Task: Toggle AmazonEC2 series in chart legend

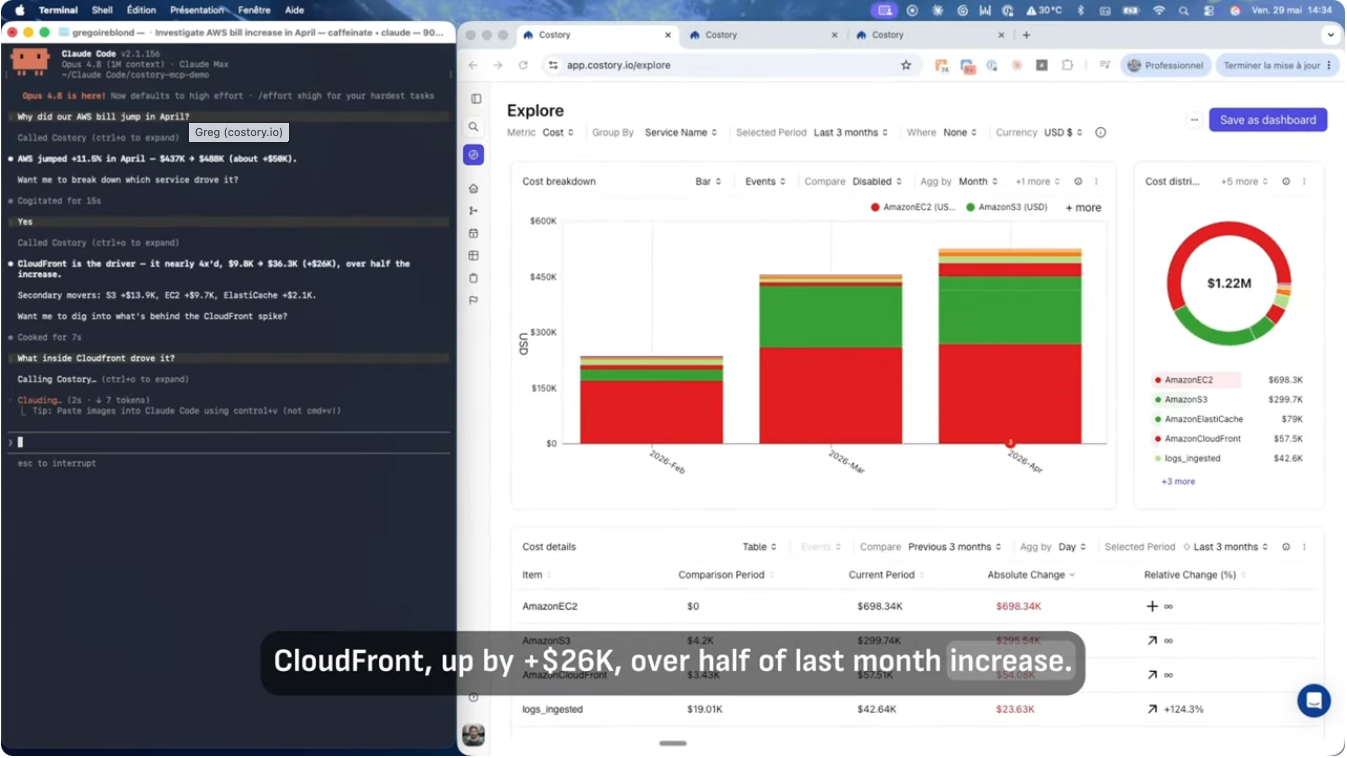Action: tap(913, 207)
